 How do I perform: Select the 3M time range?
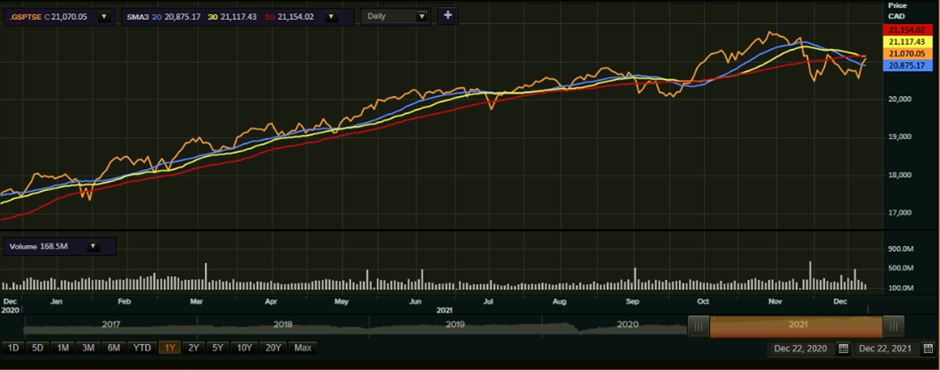[x=88, y=348]
